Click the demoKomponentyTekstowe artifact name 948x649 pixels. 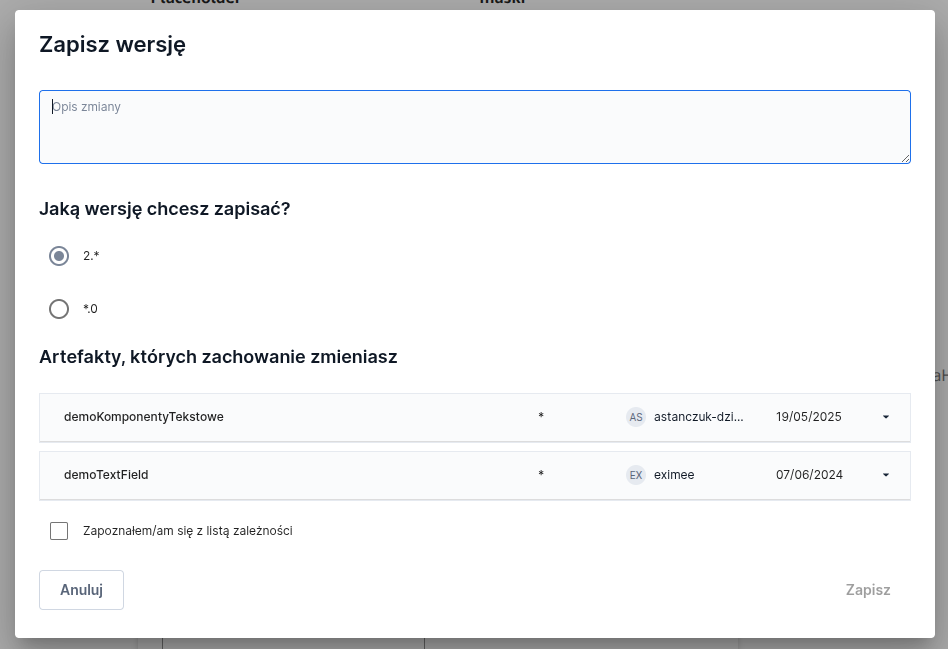[144, 417]
